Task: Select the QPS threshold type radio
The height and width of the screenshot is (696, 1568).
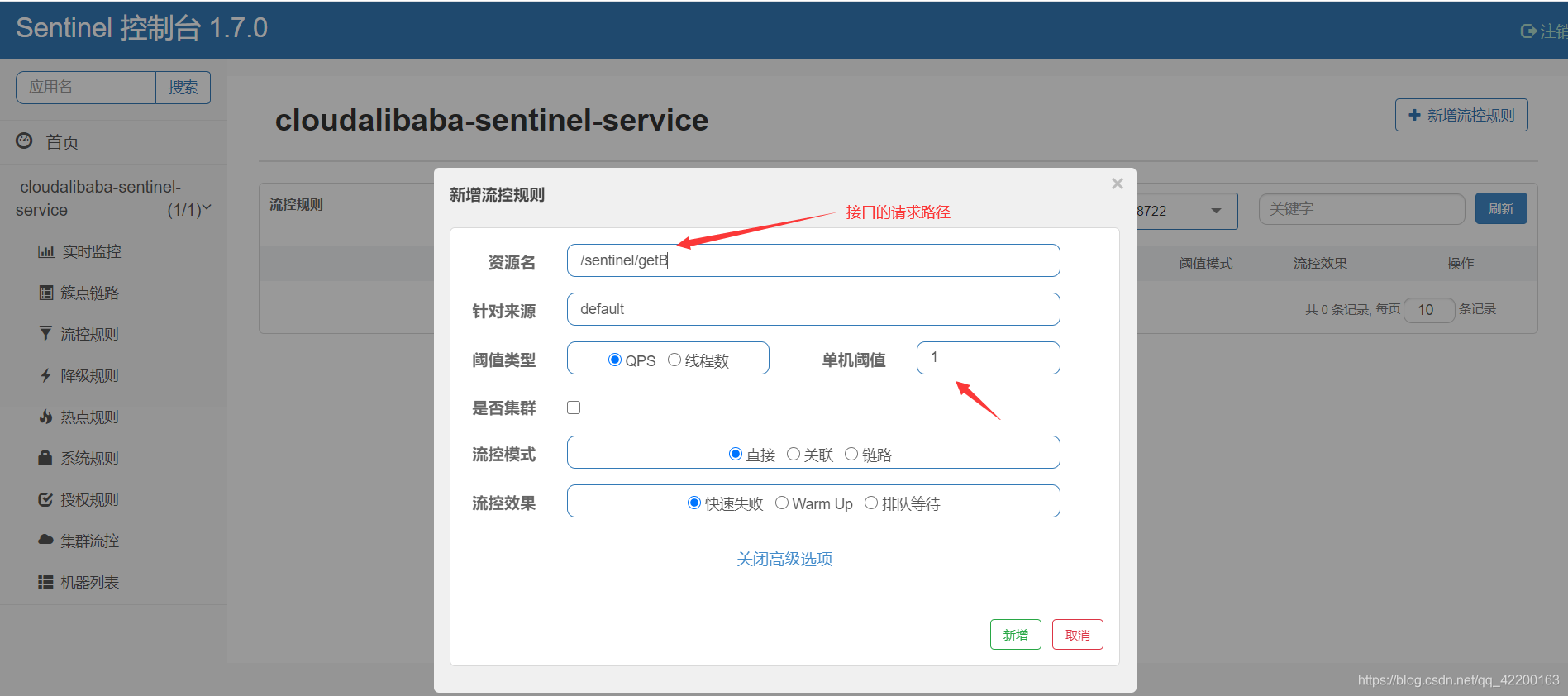Action: click(x=614, y=360)
